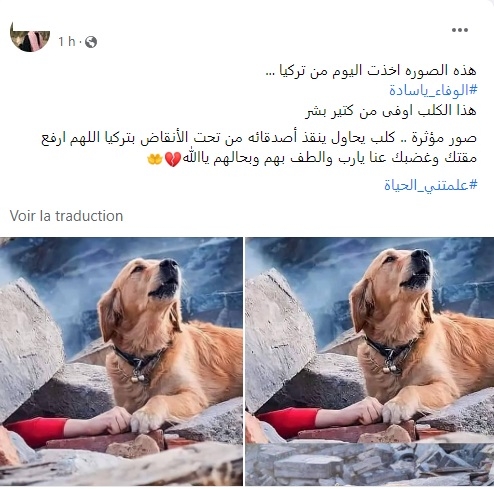Open the left dog photo

[x=121, y=361]
